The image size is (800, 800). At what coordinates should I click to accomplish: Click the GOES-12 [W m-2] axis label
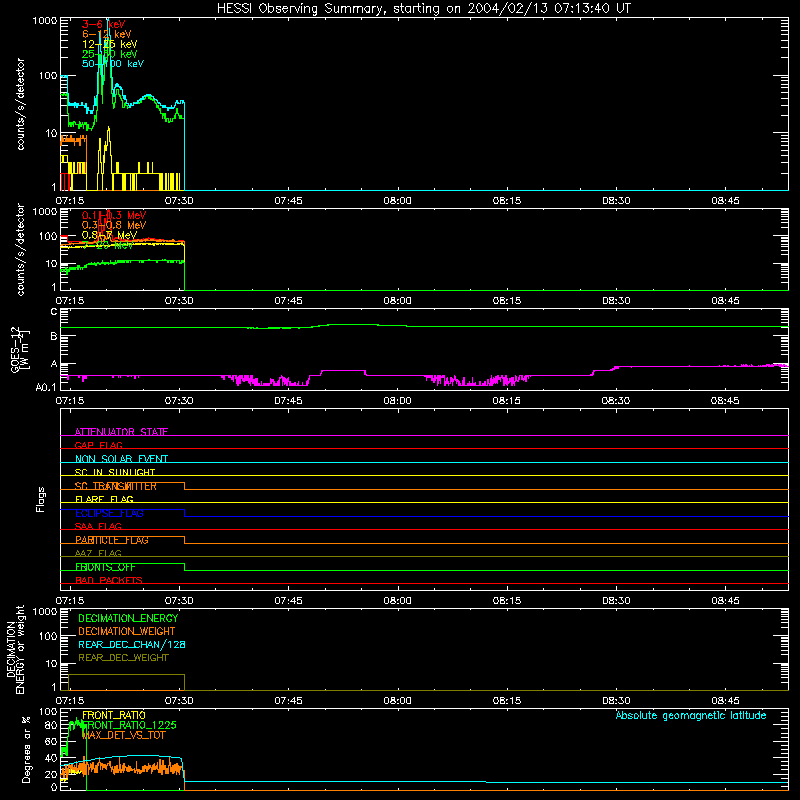[20, 349]
